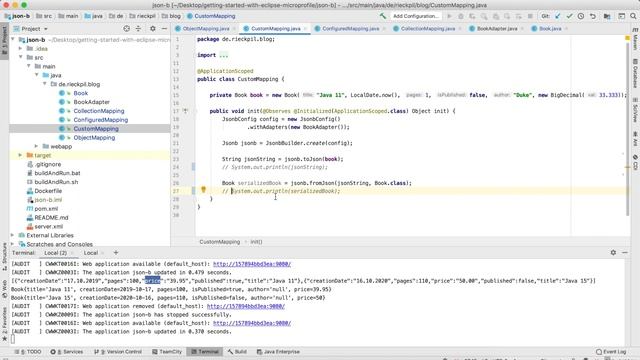Select ObjectMapping in project tree
The image size is (640, 360).
(94, 138)
